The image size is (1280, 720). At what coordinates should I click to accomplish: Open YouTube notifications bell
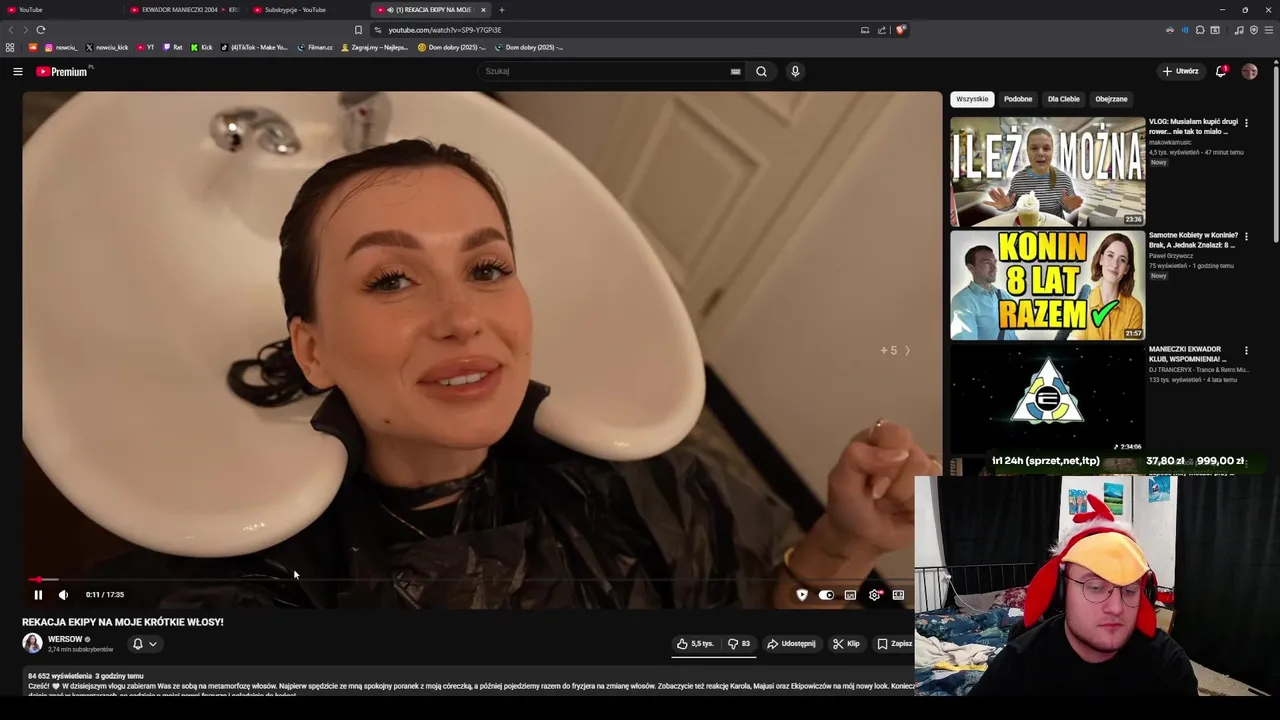(x=1221, y=71)
